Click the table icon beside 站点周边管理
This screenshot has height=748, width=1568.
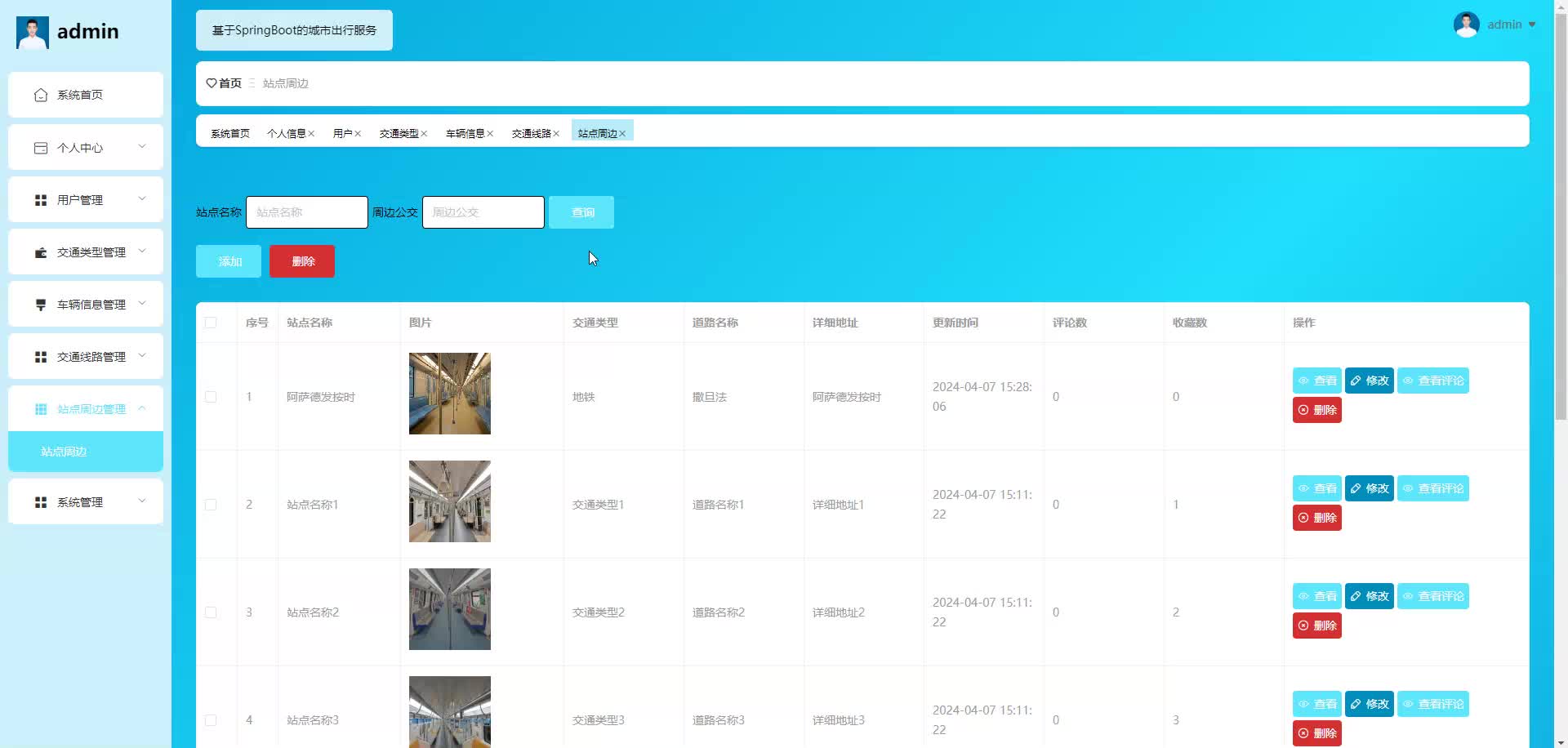[41, 409]
